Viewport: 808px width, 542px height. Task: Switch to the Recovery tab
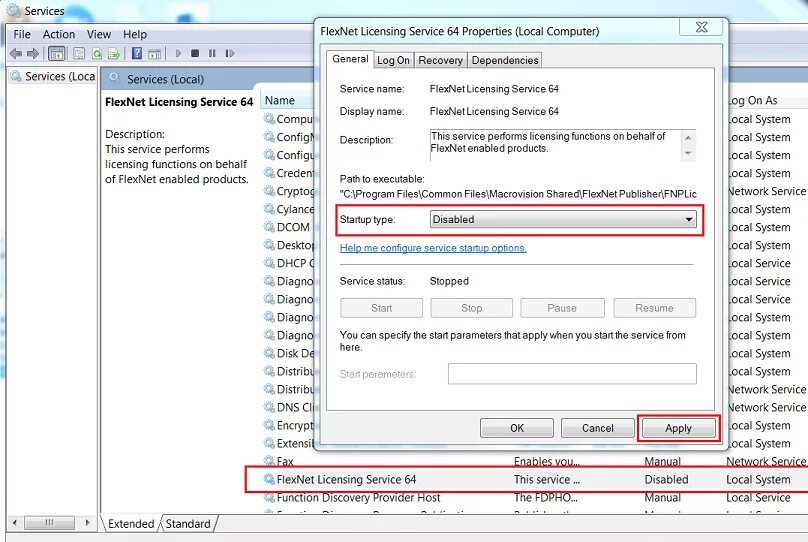coord(440,60)
